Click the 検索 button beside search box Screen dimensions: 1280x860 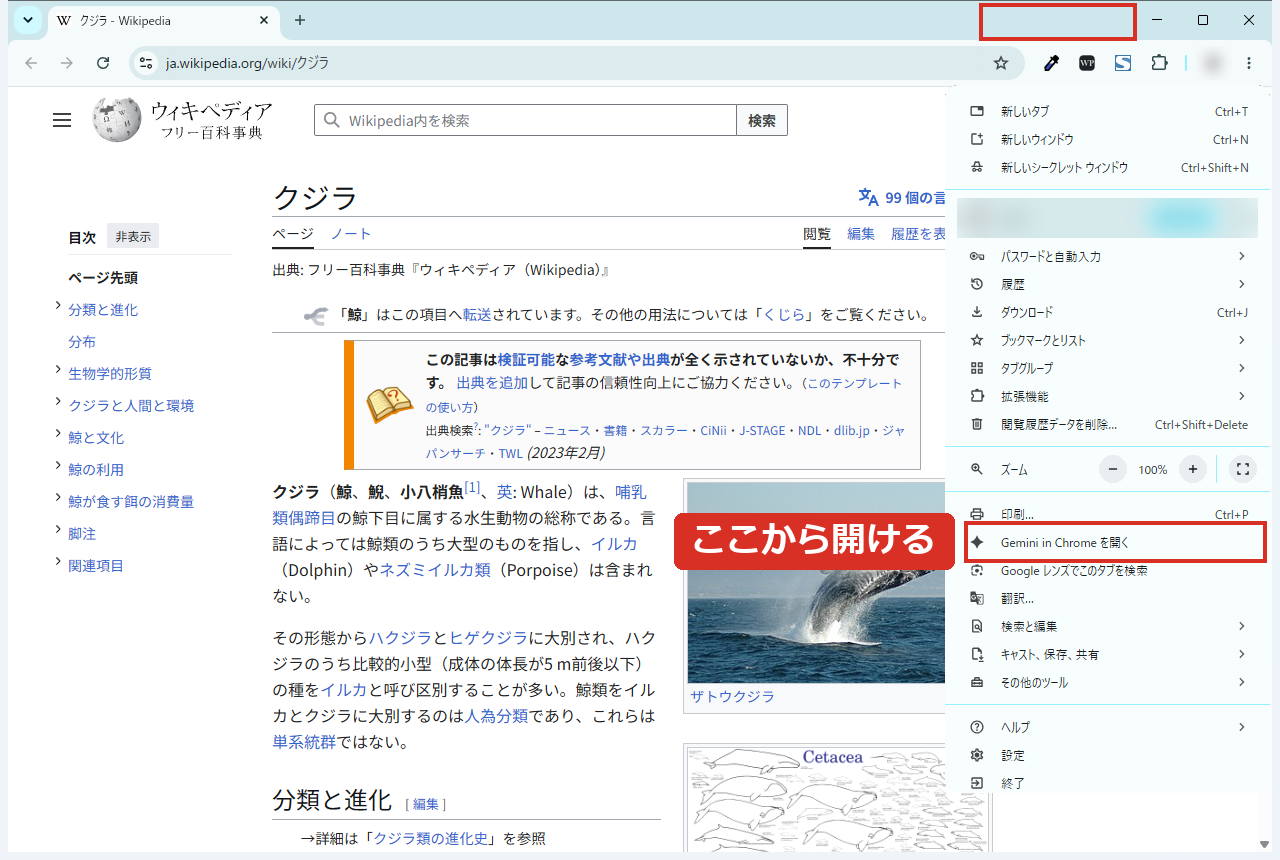pyautogui.click(x=762, y=120)
